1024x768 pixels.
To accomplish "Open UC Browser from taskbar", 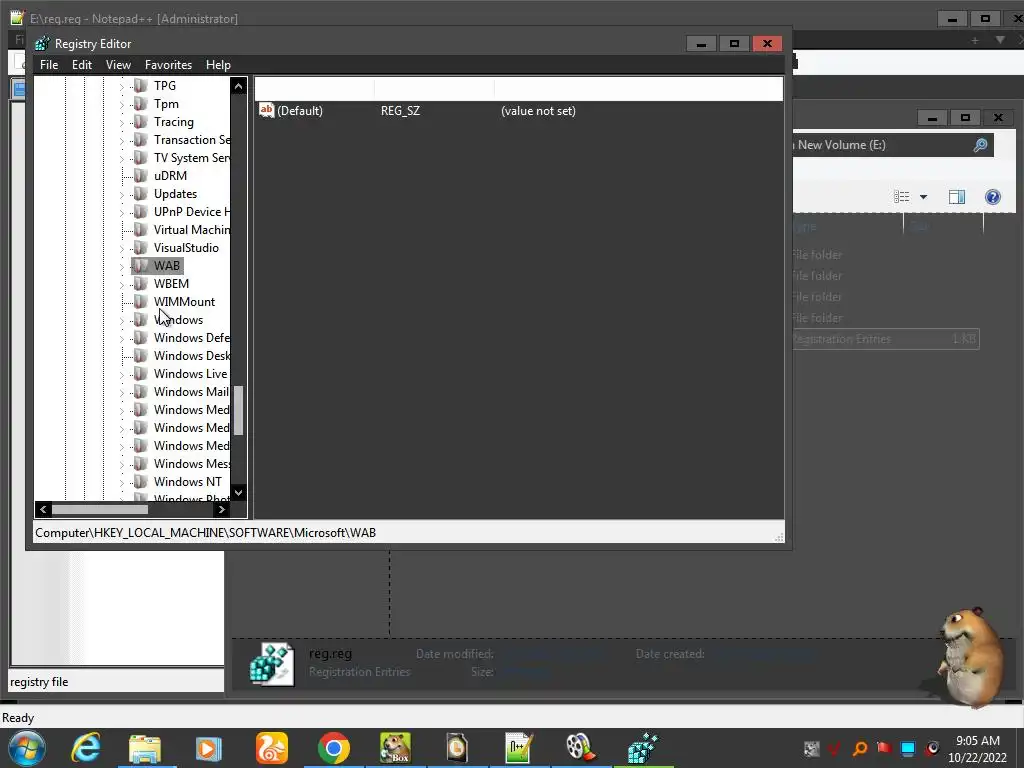I will tap(272, 748).
